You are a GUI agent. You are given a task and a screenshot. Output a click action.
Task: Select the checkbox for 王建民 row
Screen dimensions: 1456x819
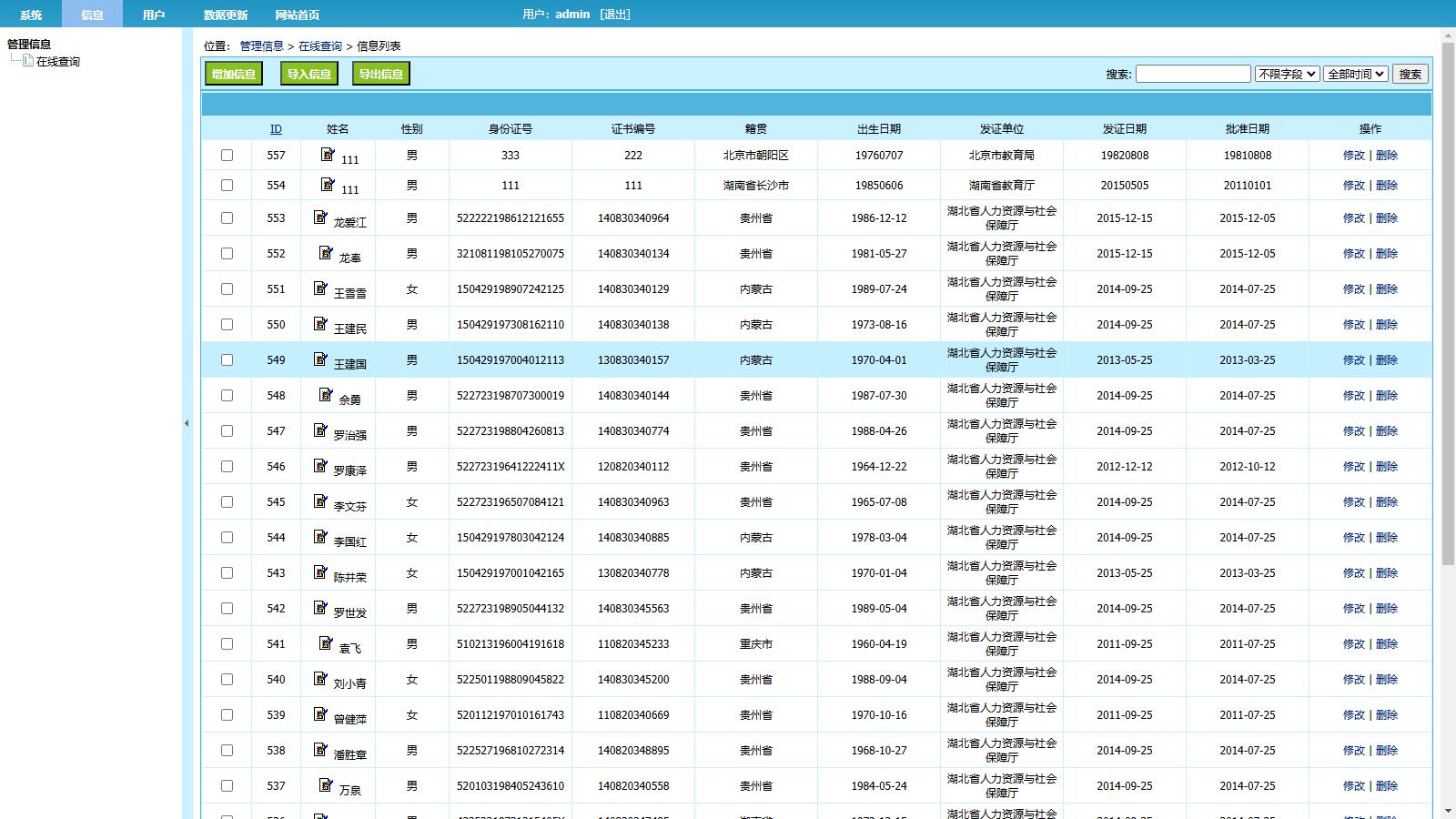point(227,324)
